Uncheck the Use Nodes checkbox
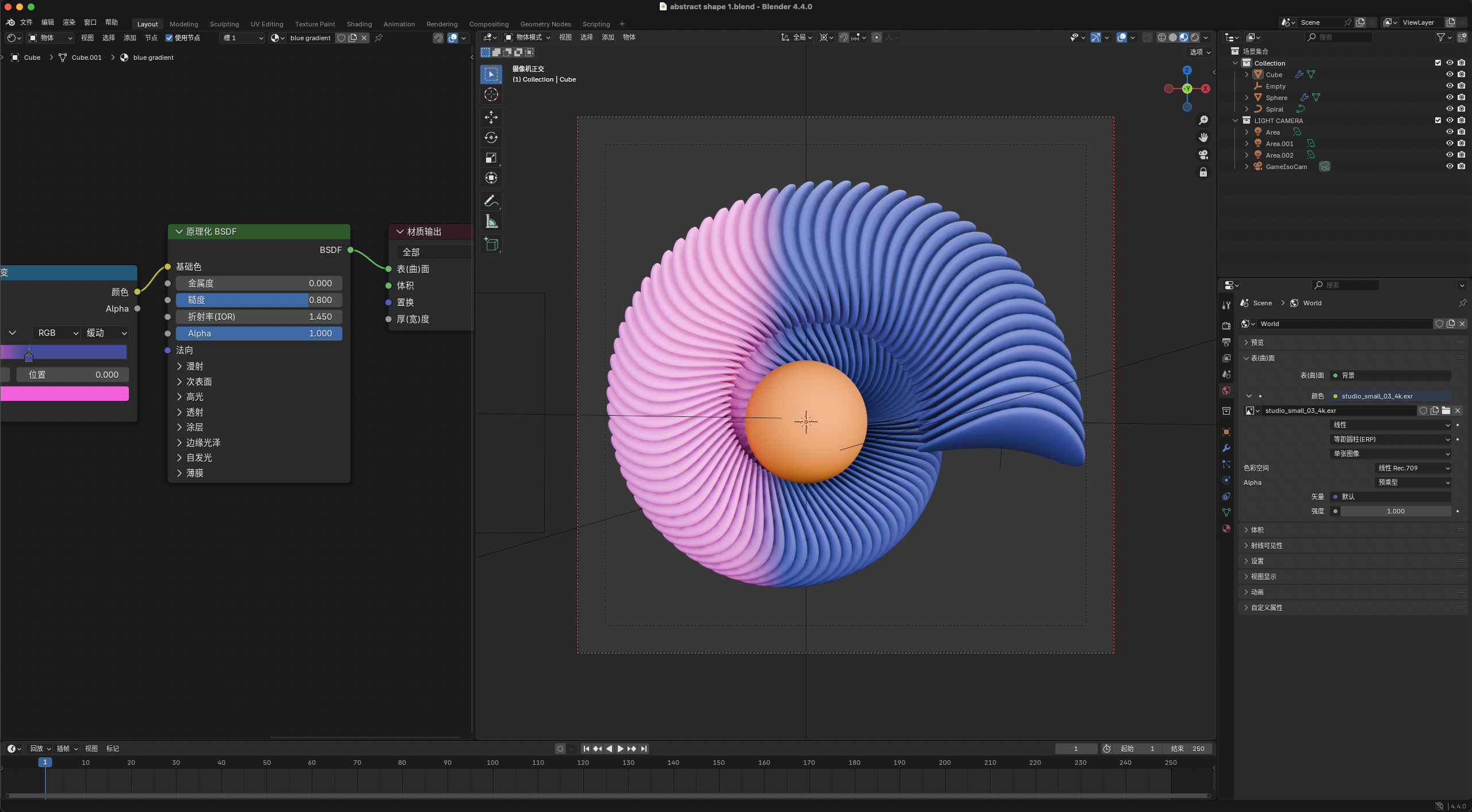This screenshot has width=1472, height=812. [x=169, y=38]
